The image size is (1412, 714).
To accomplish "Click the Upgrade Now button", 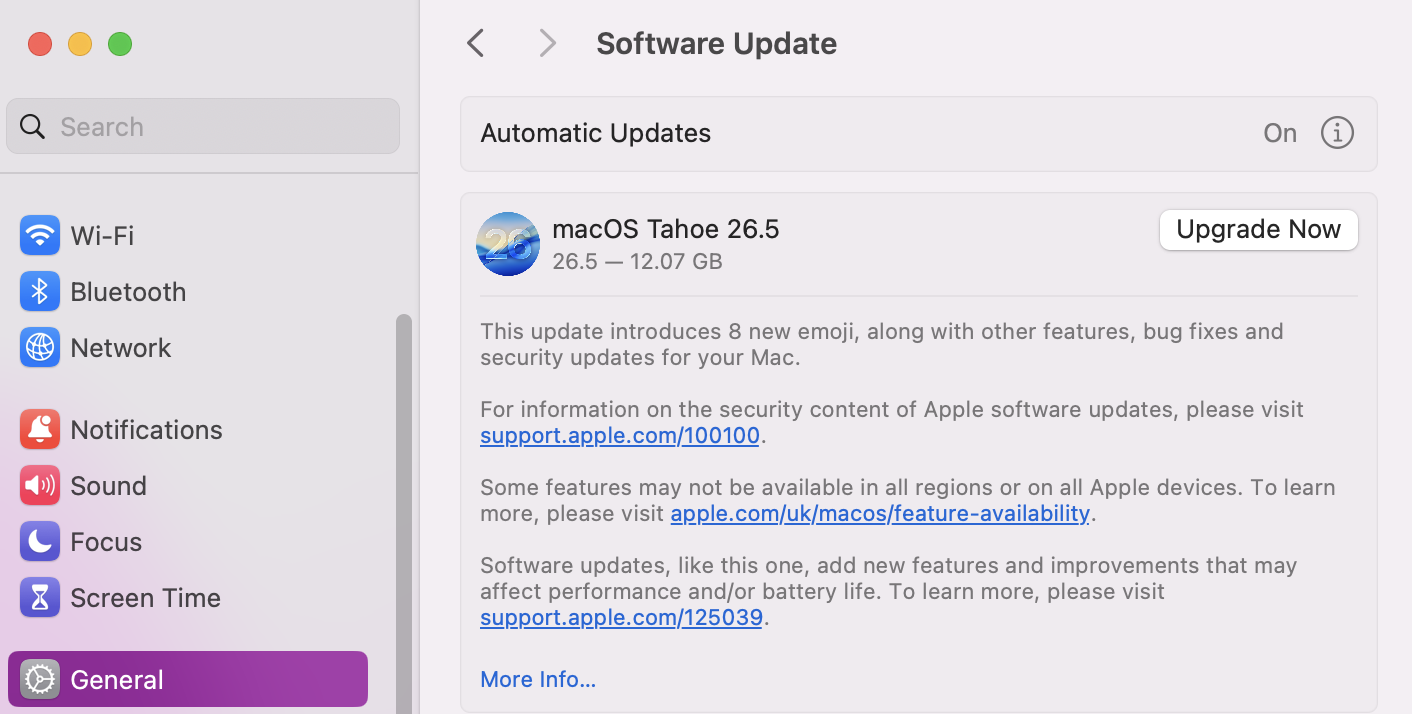I will tap(1258, 230).
